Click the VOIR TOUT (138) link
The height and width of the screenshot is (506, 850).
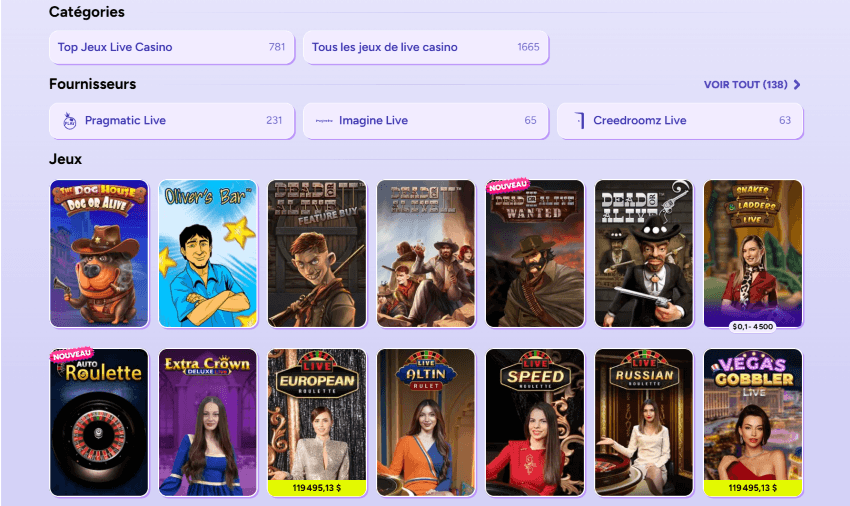point(745,85)
